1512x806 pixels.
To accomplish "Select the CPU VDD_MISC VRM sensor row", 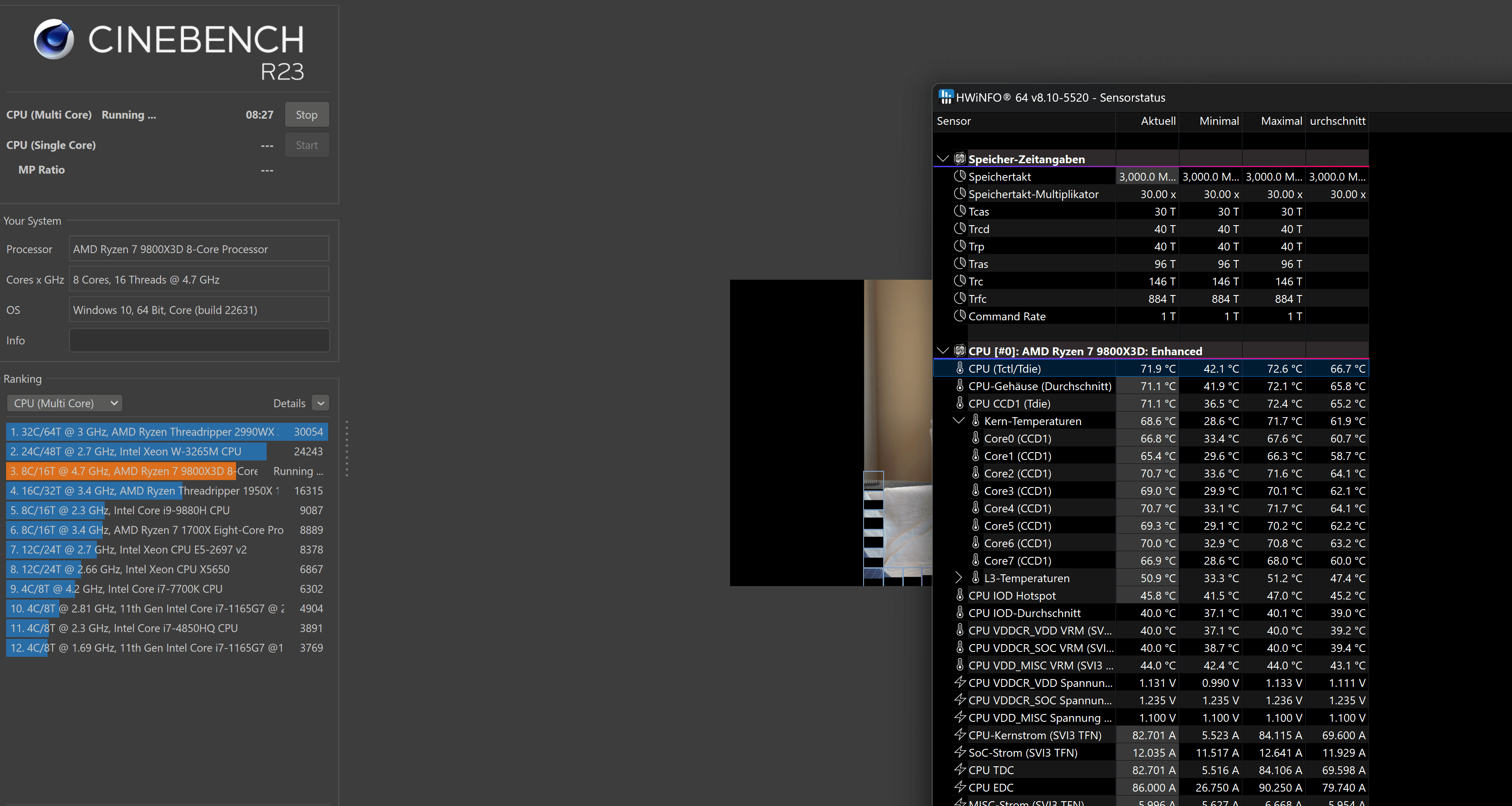I will pyautogui.click(x=1151, y=665).
